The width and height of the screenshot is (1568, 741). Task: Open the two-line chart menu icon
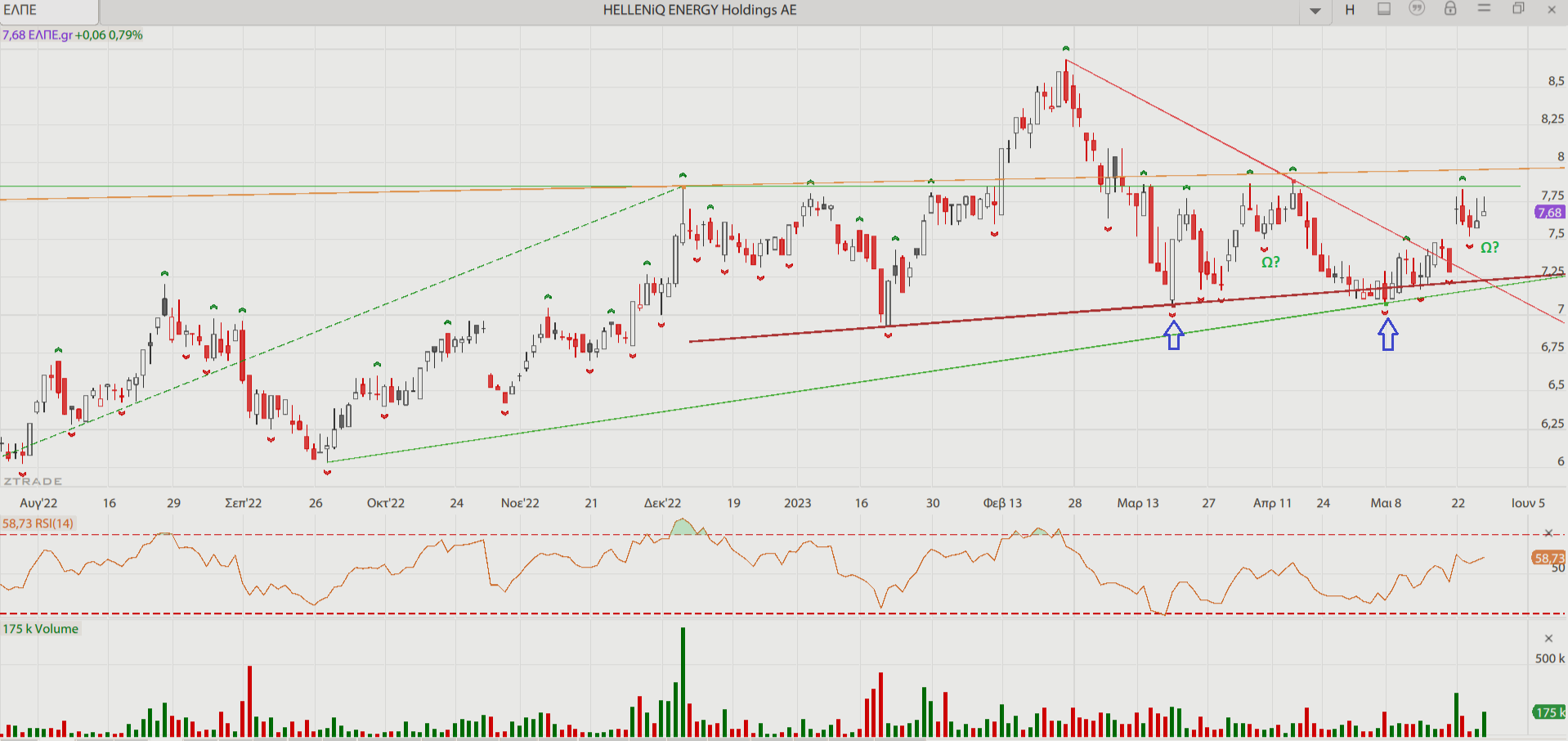[x=1485, y=8]
